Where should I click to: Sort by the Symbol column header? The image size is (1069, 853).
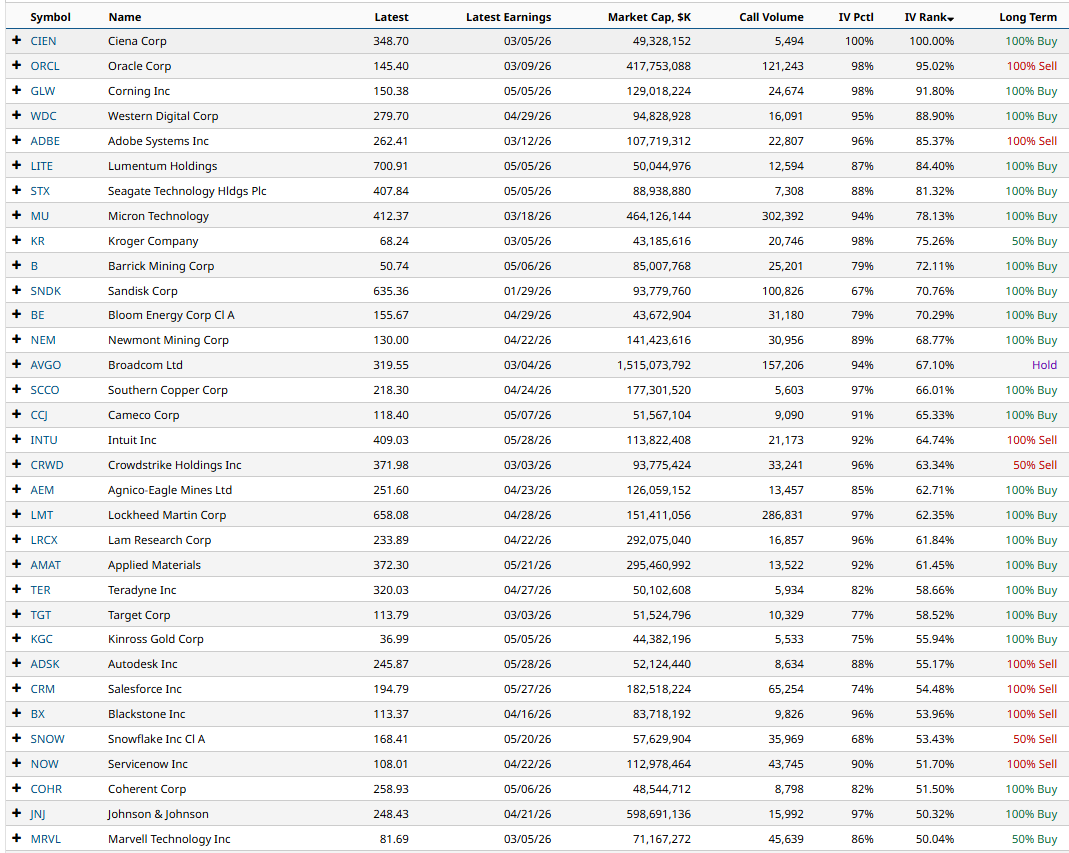click(50, 17)
